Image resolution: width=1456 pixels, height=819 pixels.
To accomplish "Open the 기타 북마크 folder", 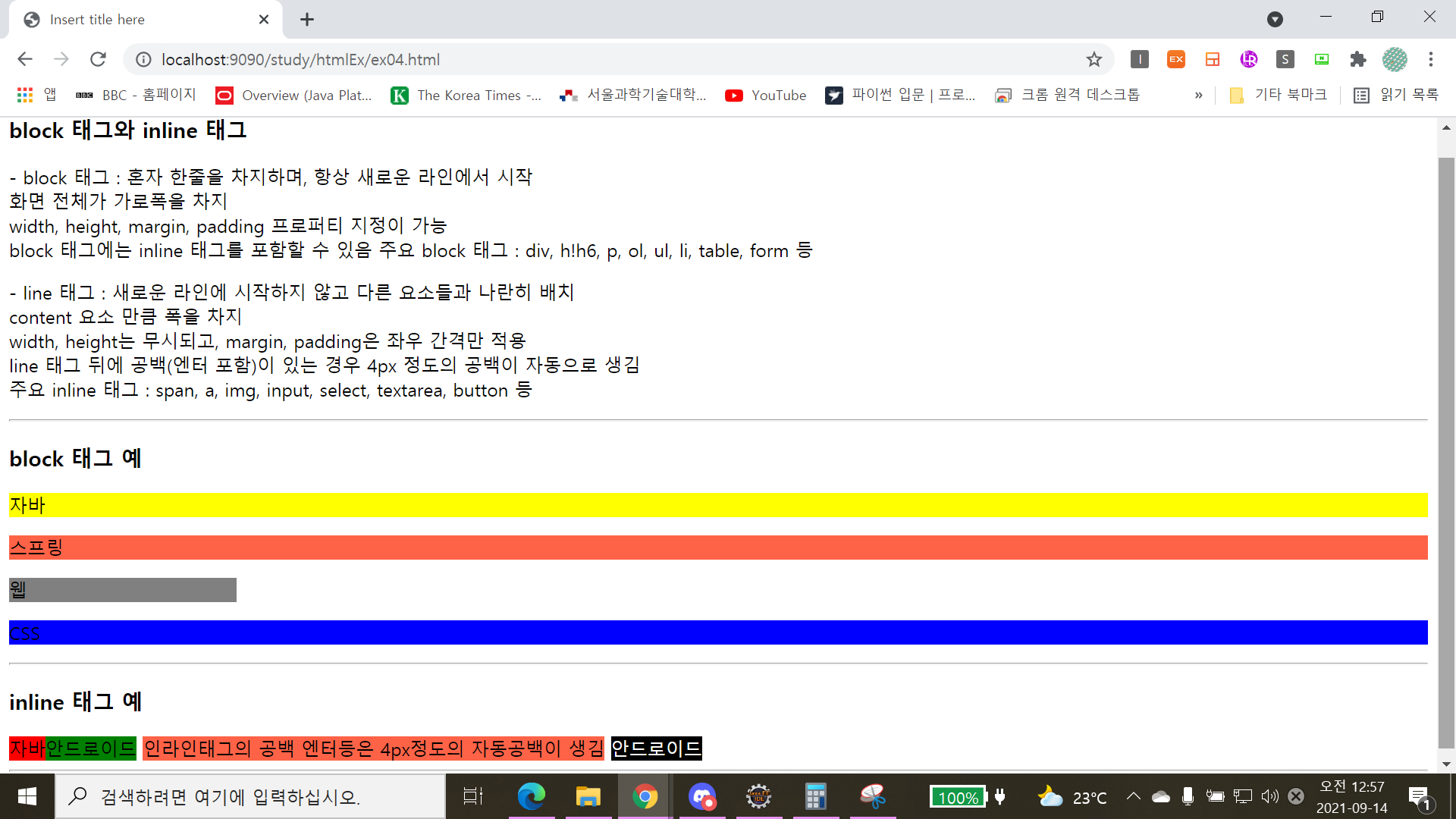I will [1279, 95].
